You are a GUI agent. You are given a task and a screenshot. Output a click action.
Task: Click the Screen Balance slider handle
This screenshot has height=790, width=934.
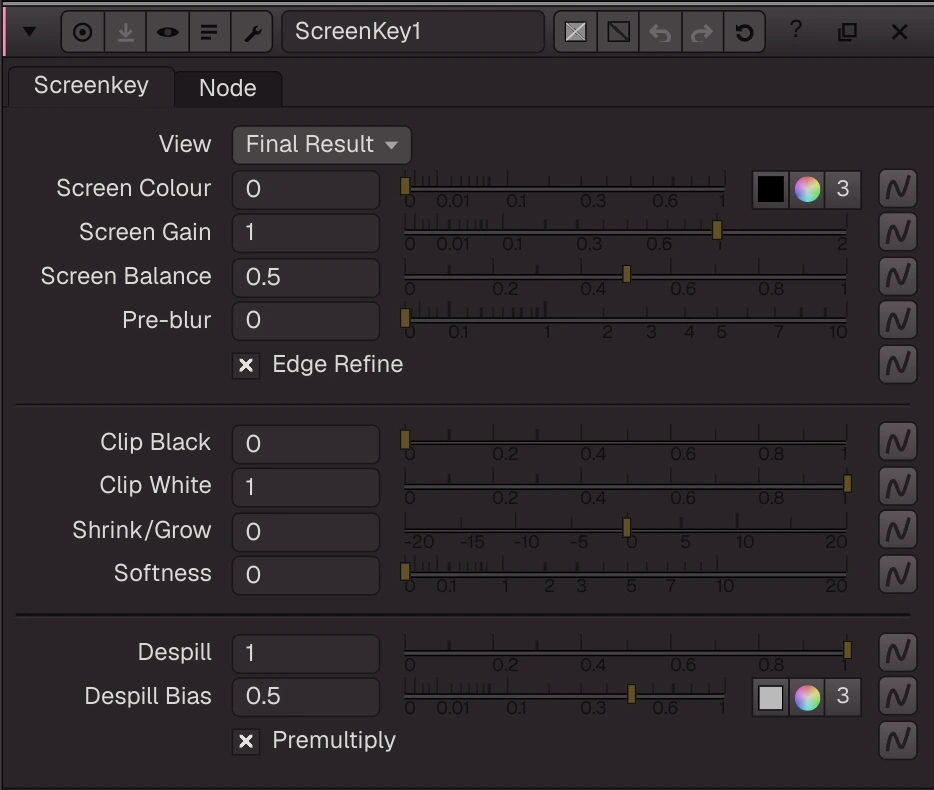coord(627,274)
